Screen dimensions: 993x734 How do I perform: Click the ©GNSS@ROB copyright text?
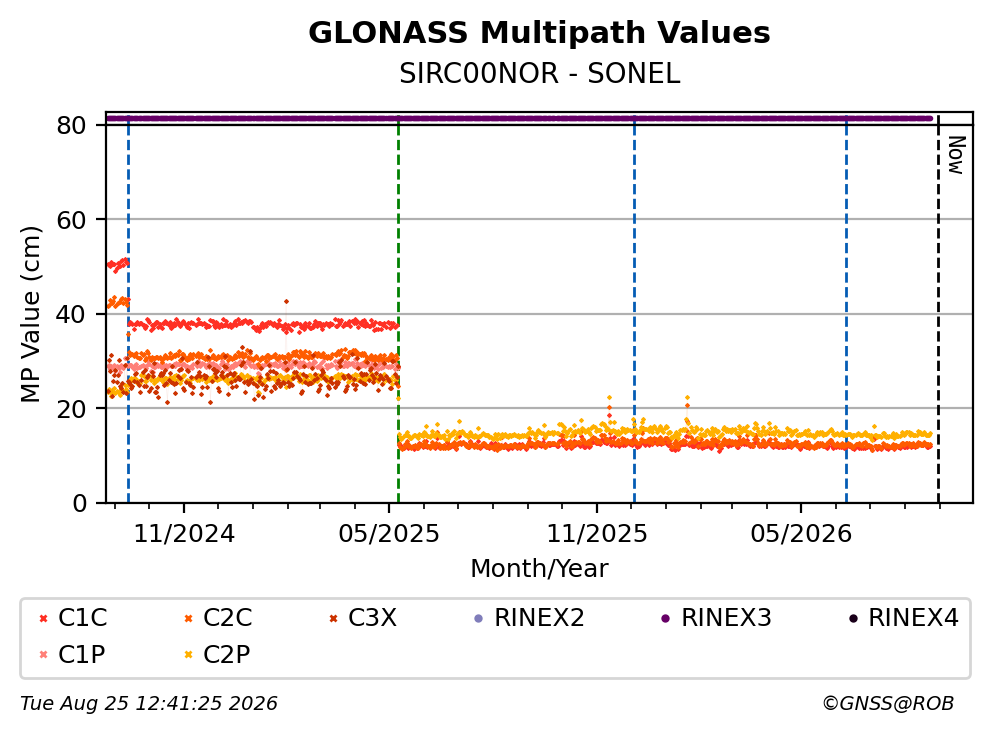point(888,704)
